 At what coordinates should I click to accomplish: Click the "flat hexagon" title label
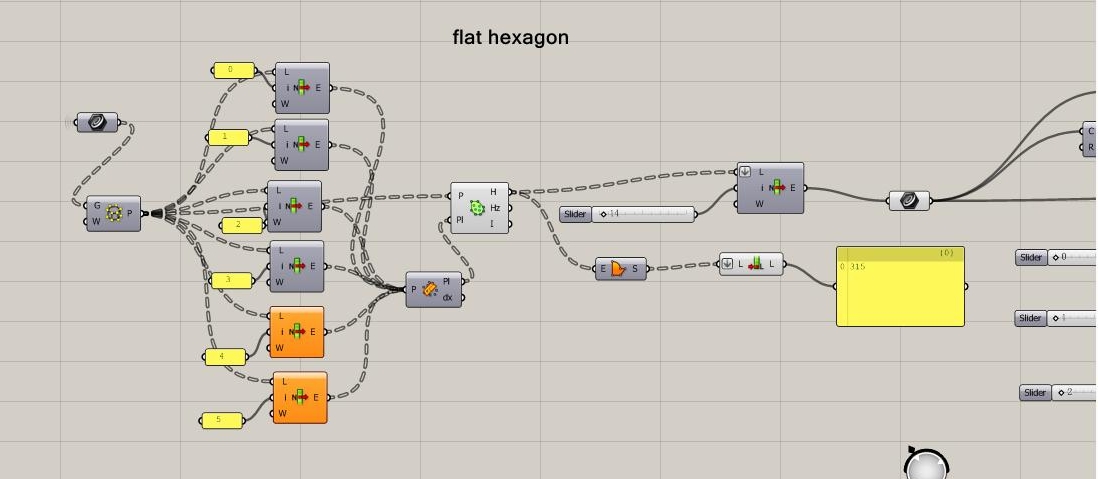point(510,38)
